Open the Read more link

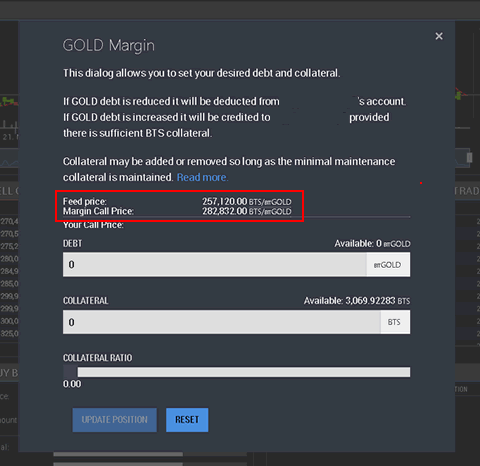click(202, 177)
